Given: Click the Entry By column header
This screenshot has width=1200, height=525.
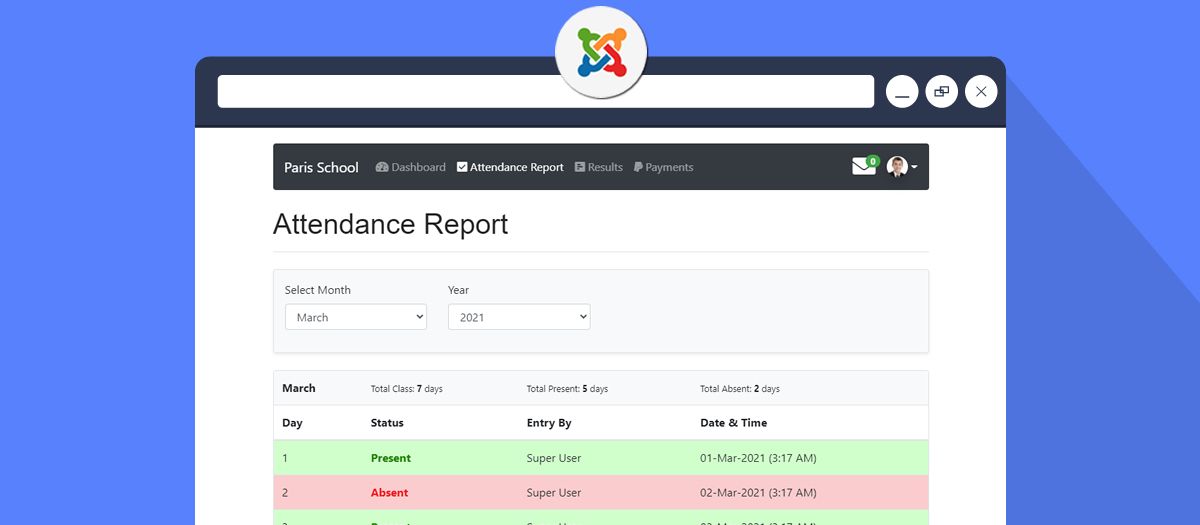Looking at the screenshot, I should click(x=549, y=423).
